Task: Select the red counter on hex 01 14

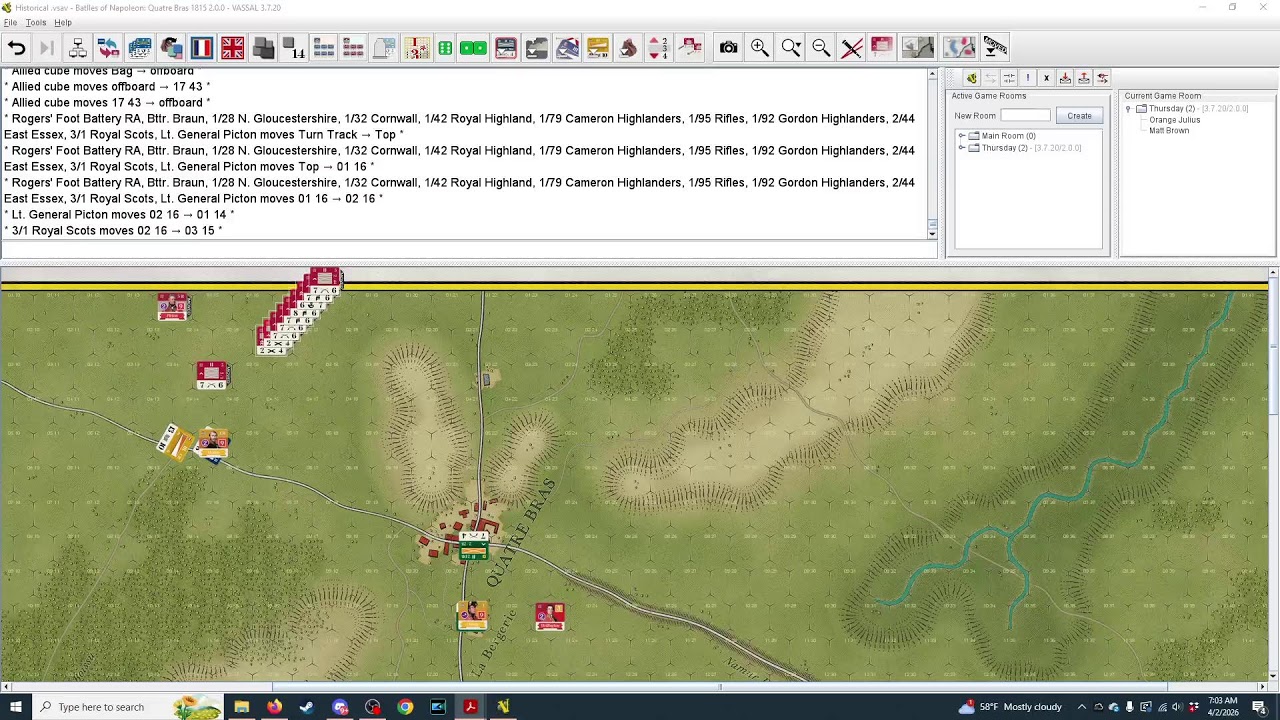Action: coord(173,307)
